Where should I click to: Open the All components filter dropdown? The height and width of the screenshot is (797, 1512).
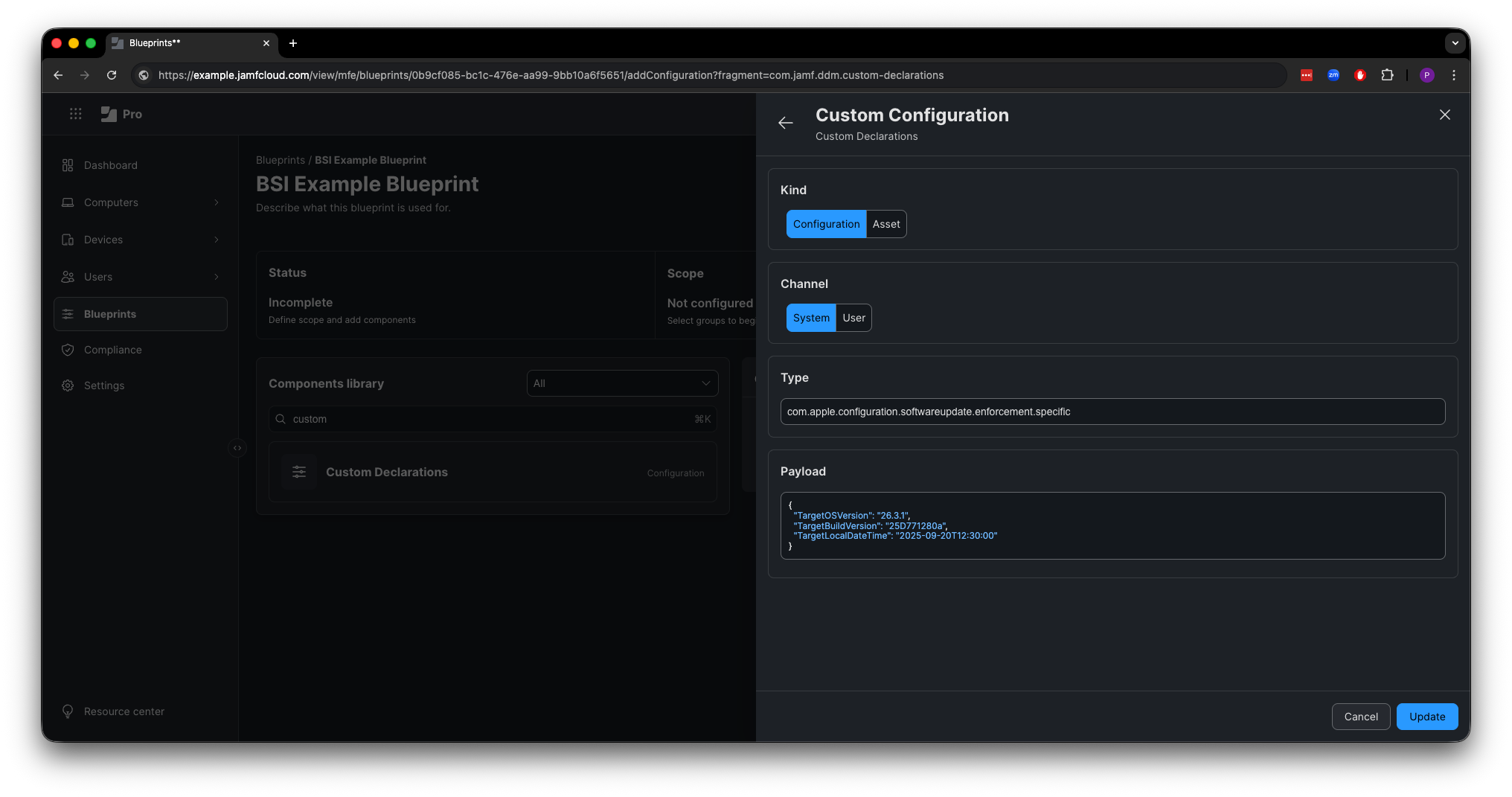tap(622, 383)
